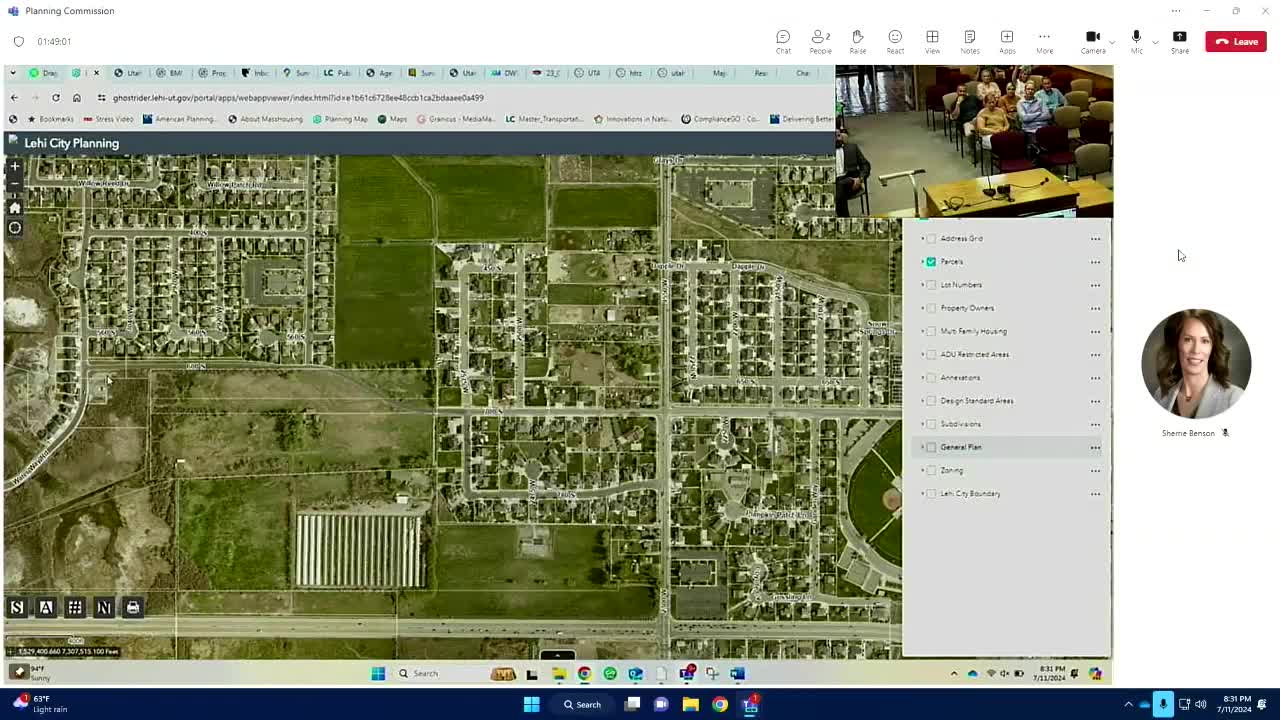
Task: Expand the Address Grid layer arrow
Action: pos(922,239)
